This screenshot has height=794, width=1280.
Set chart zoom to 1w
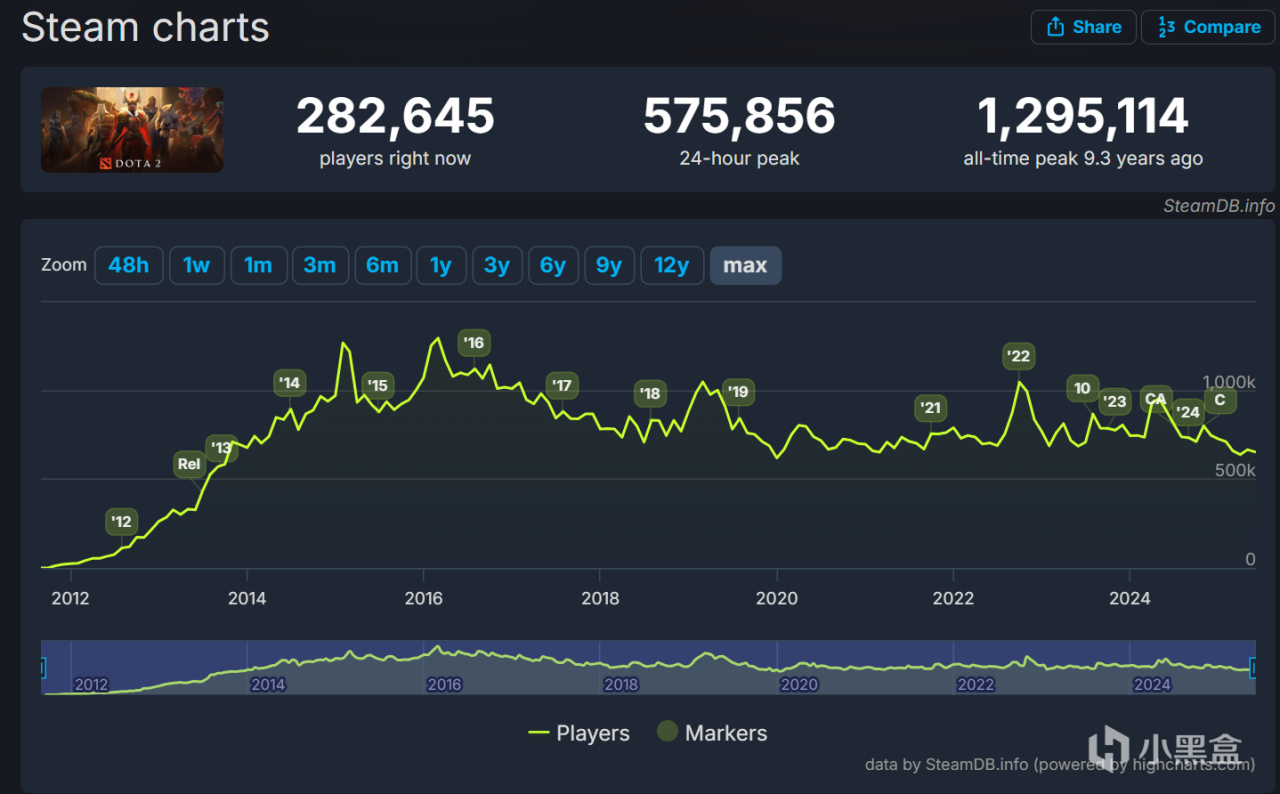tap(197, 266)
